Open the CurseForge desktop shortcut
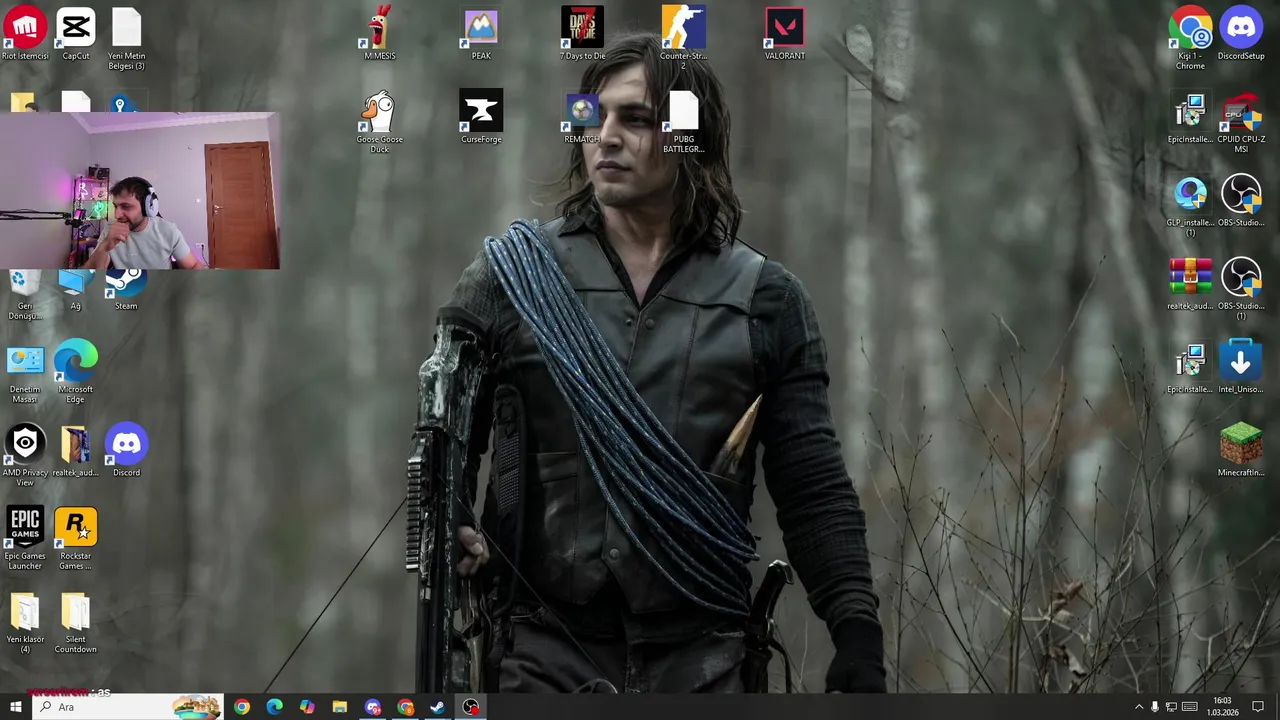Screen dimensions: 1280x720 coord(481,117)
